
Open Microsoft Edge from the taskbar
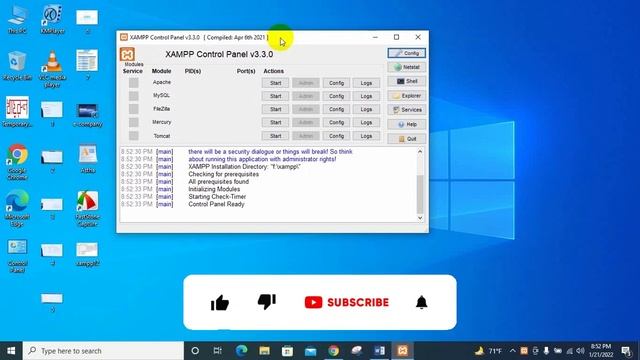pyautogui.click(x=241, y=351)
